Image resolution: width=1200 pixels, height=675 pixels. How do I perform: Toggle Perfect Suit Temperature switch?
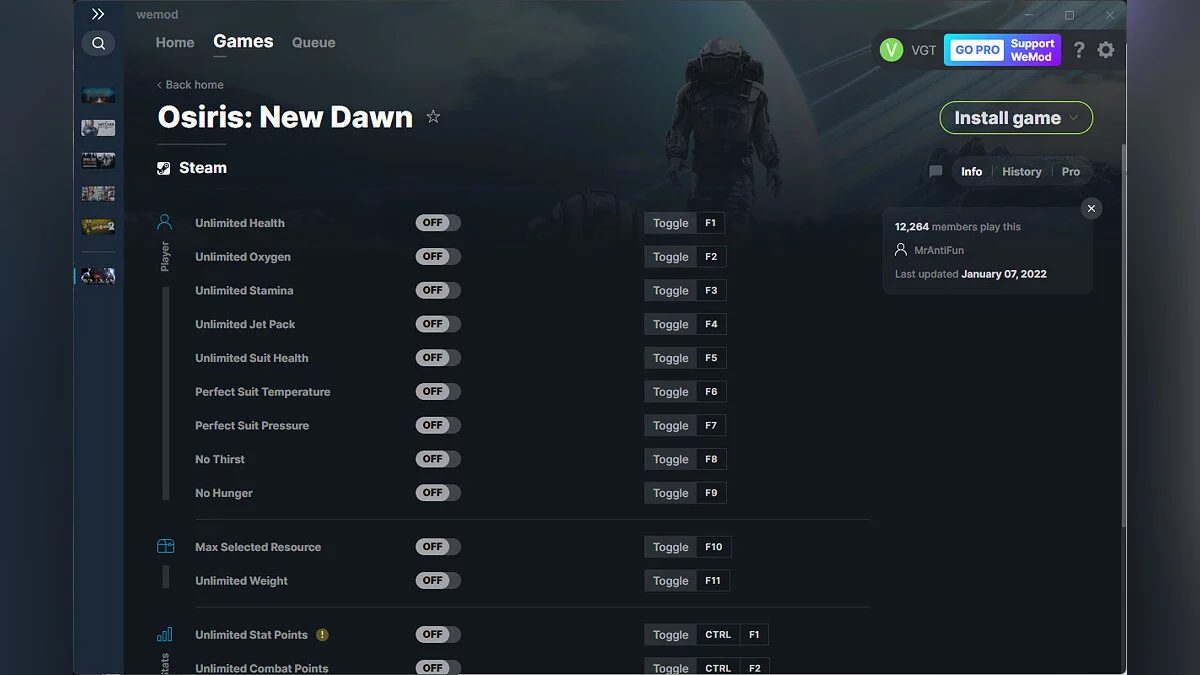coord(438,392)
